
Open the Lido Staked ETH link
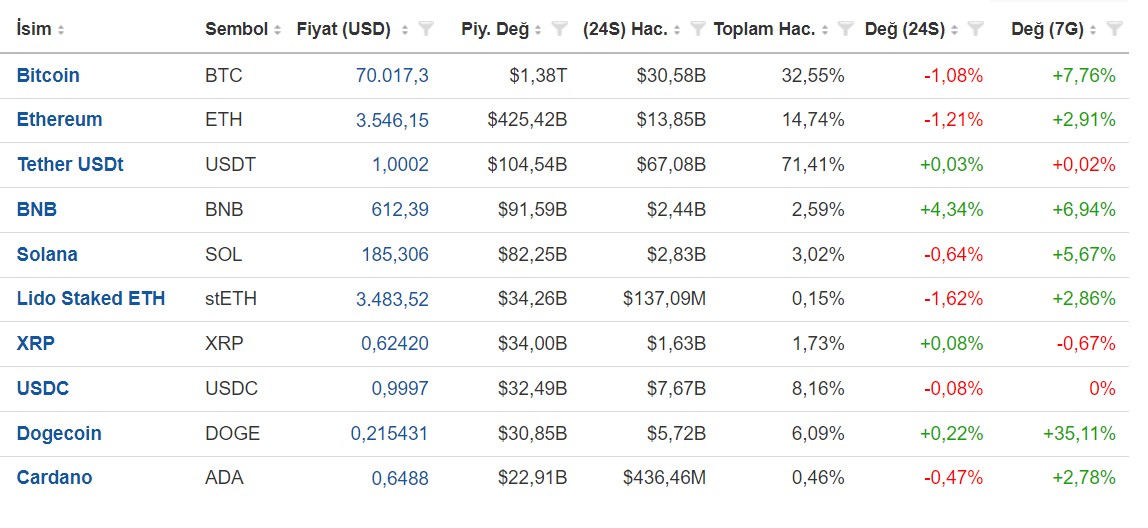tap(91, 299)
